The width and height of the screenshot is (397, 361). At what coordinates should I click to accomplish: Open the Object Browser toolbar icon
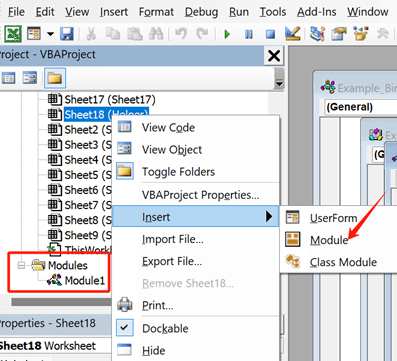pos(360,34)
